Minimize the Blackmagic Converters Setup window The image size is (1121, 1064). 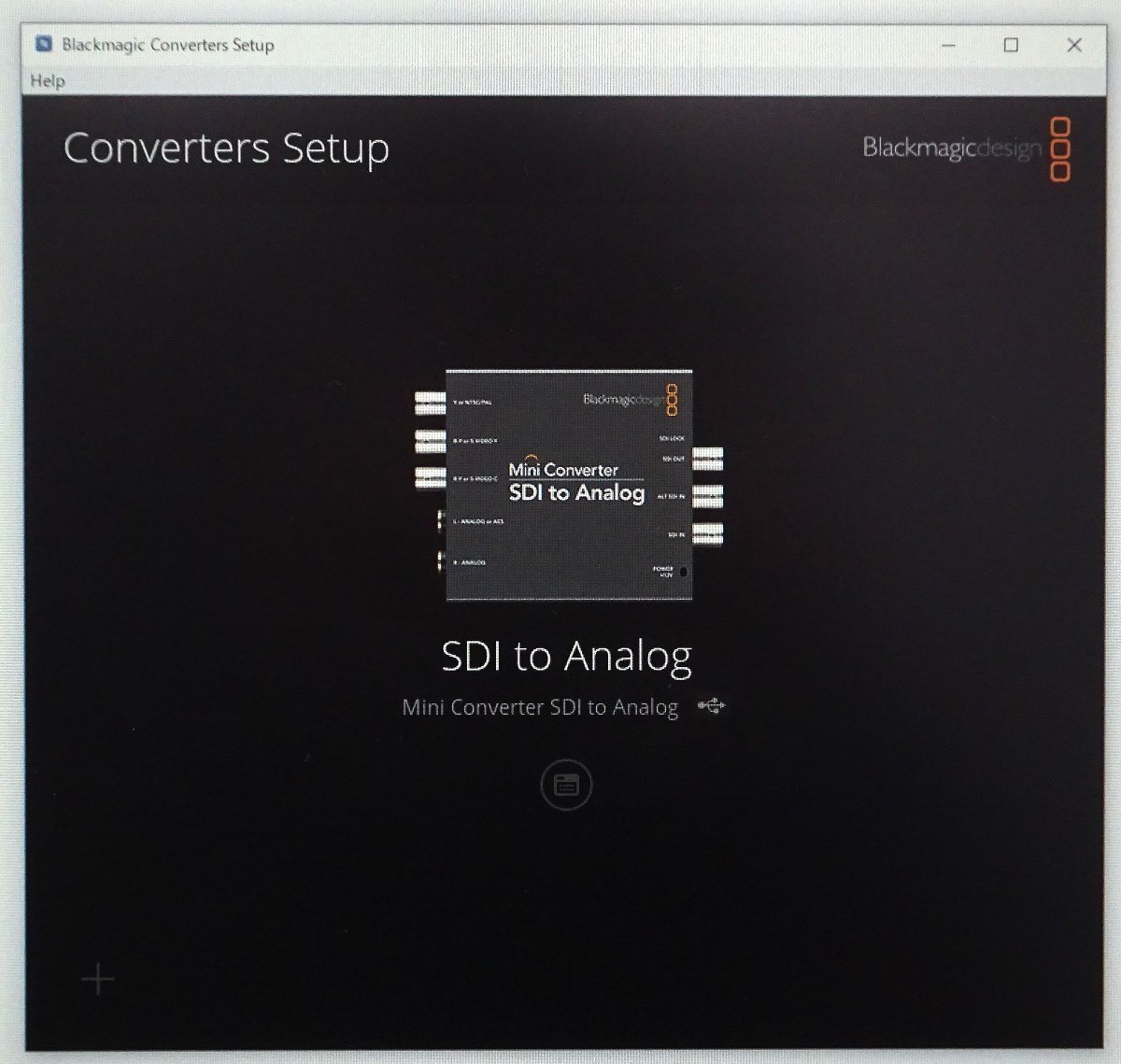pyautogui.click(x=948, y=45)
